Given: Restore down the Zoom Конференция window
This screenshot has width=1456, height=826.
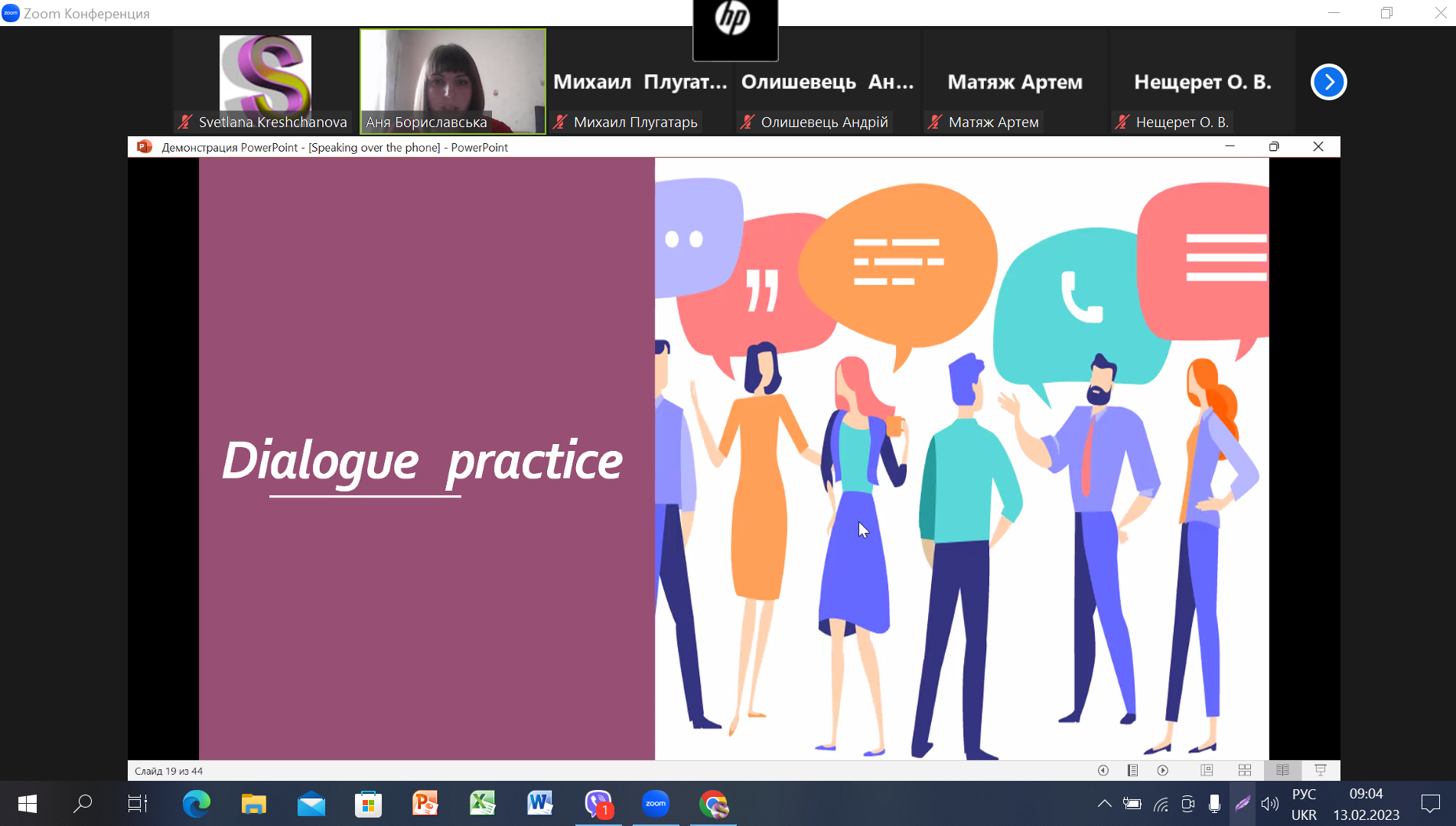Looking at the screenshot, I should (1386, 13).
